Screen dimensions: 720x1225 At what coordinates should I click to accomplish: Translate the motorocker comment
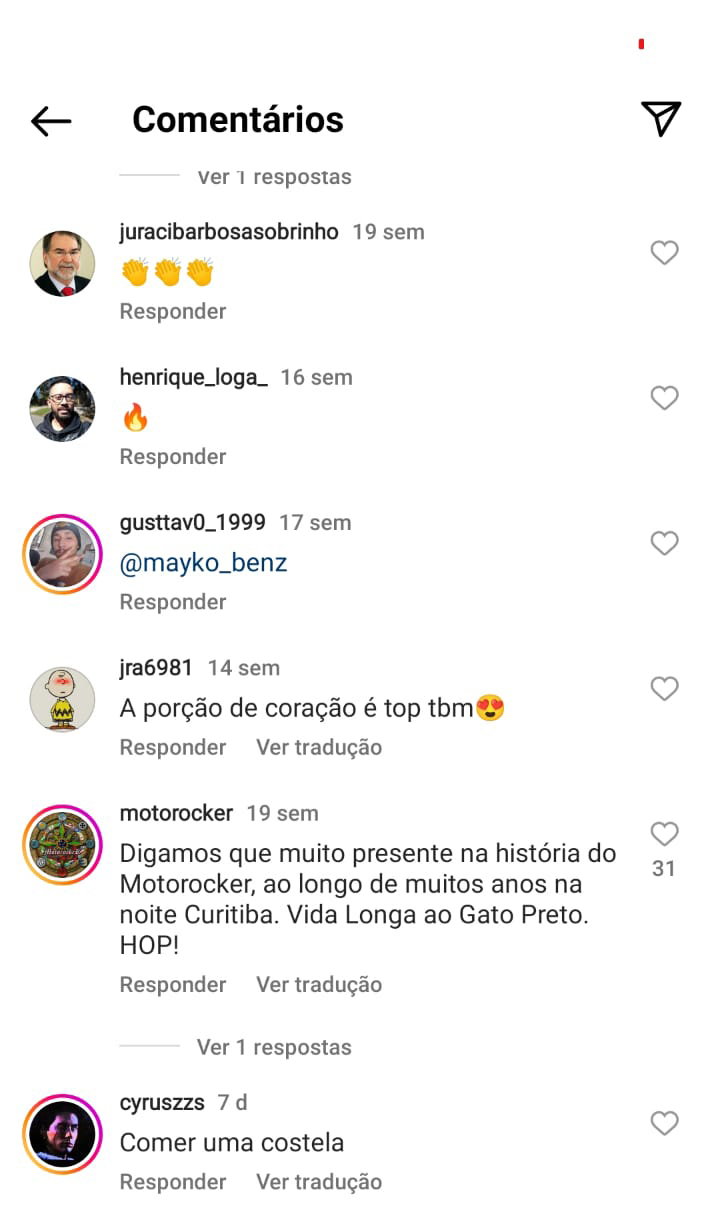pyautogui.click(x=319, y=984)
